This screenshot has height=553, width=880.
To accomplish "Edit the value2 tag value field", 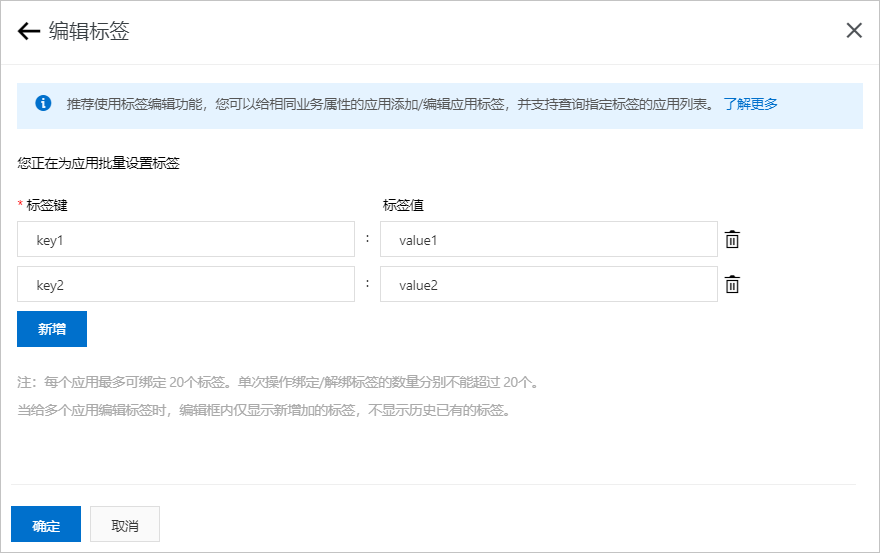I will [x=548, y=284].
